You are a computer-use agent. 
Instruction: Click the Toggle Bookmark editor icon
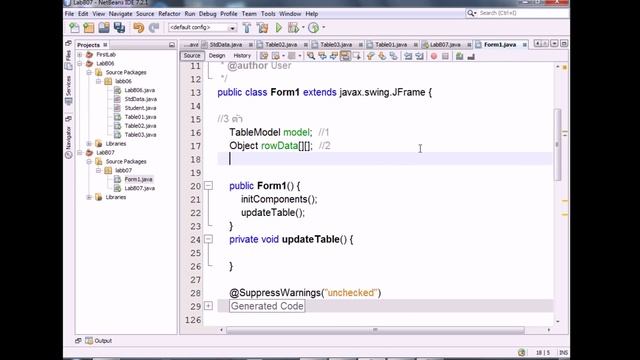tap(393, 56)
